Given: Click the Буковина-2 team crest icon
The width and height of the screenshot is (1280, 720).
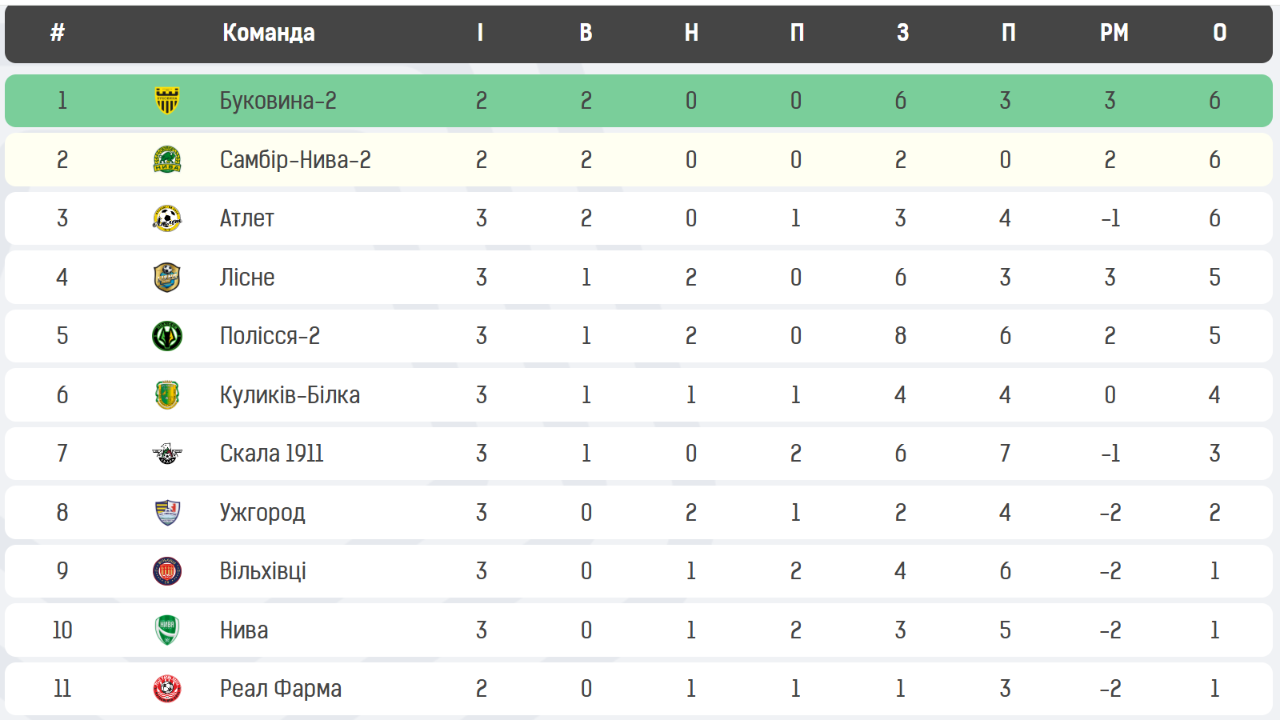Looking at the screenshot, I should 167,101.
